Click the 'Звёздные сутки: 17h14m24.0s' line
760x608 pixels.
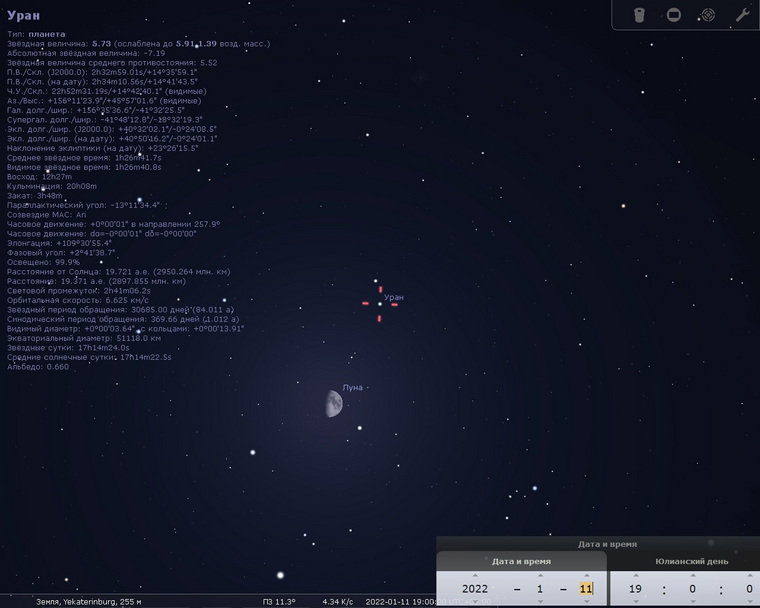68,348
